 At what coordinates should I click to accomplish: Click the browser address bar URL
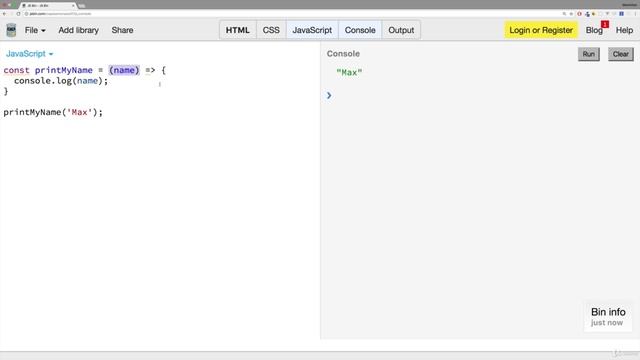pyautogui.click(x=60, y=14)
